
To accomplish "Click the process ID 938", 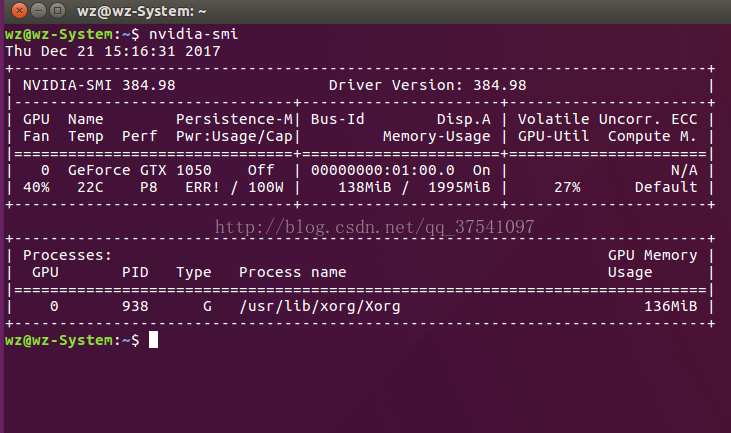I will coord(135,307).
